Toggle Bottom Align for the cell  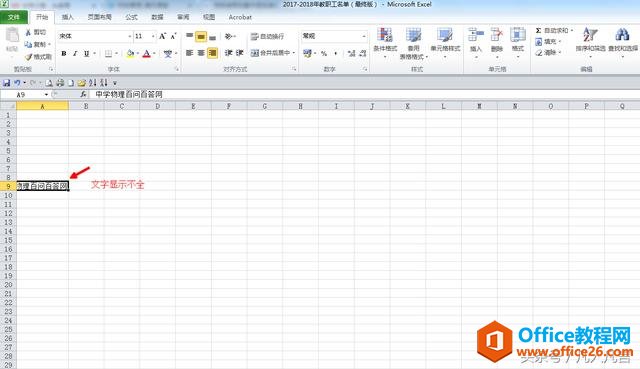[x=212, y=37]
